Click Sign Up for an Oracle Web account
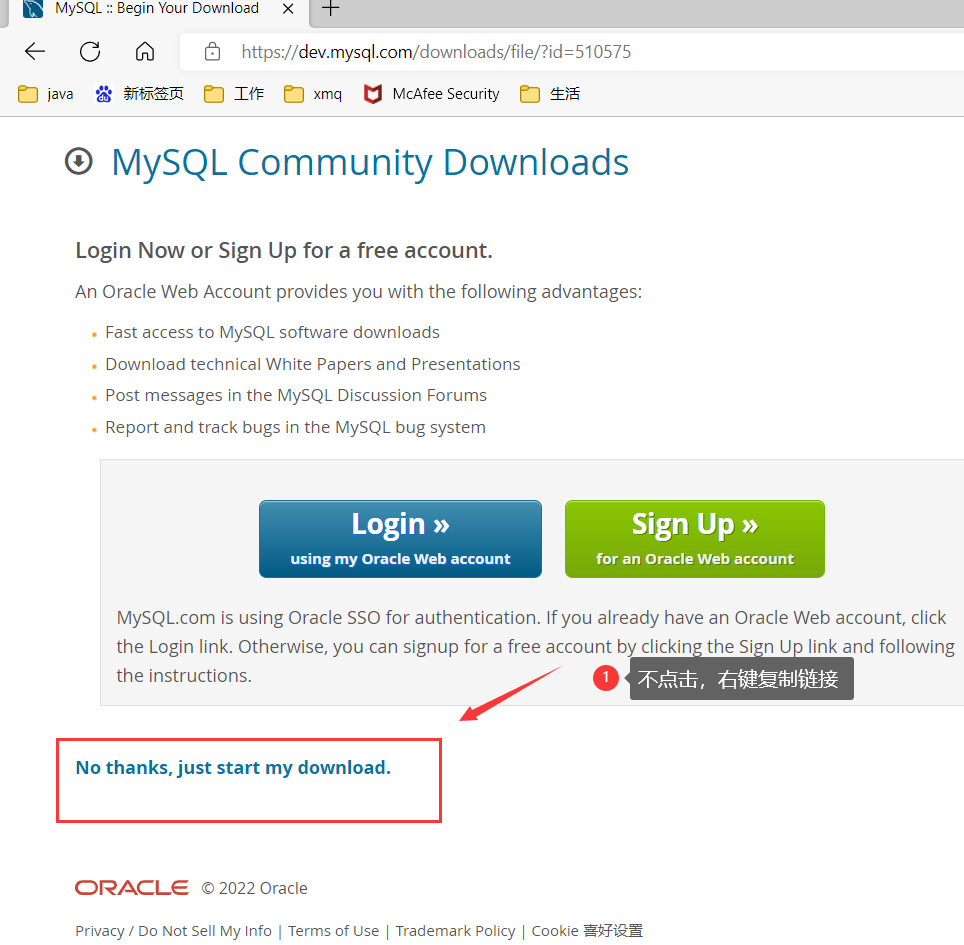 [x=695, y=539]
